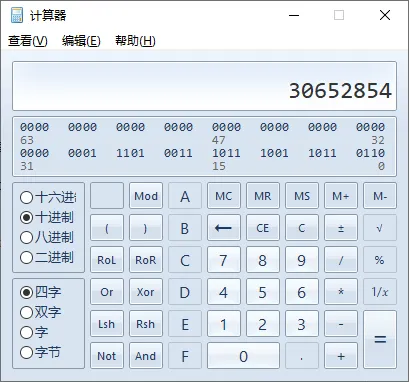Image resolution: width=409 pixels, height=382 pixels.
Task: Toggle bit group 0011 in the binary panel
Action: click(x=178, y=153)
